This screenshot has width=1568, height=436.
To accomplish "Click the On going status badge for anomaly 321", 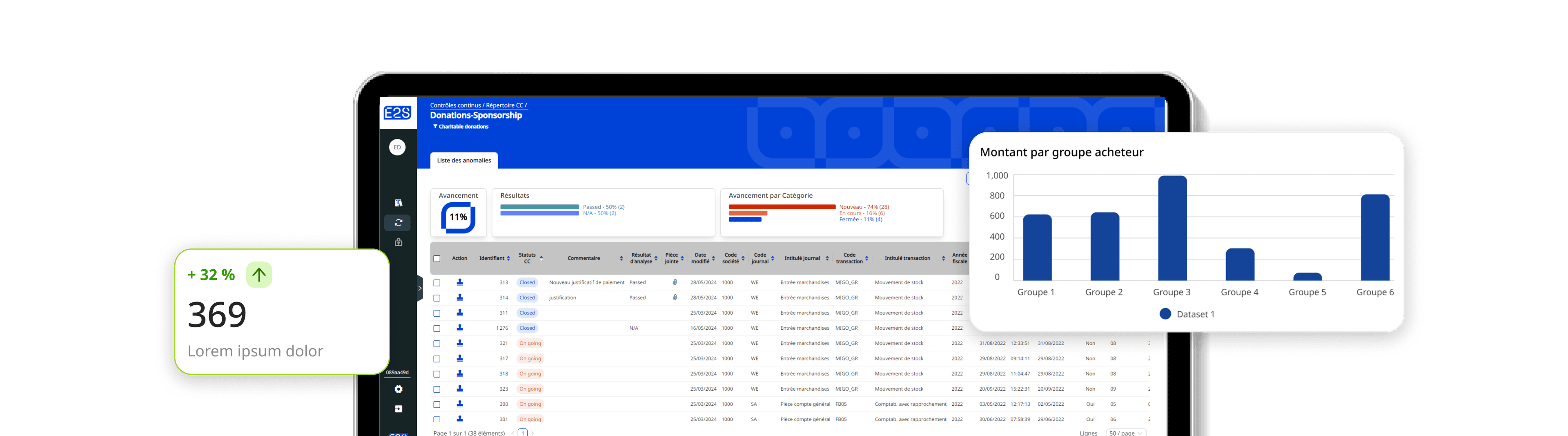I will tap(530, 343).
